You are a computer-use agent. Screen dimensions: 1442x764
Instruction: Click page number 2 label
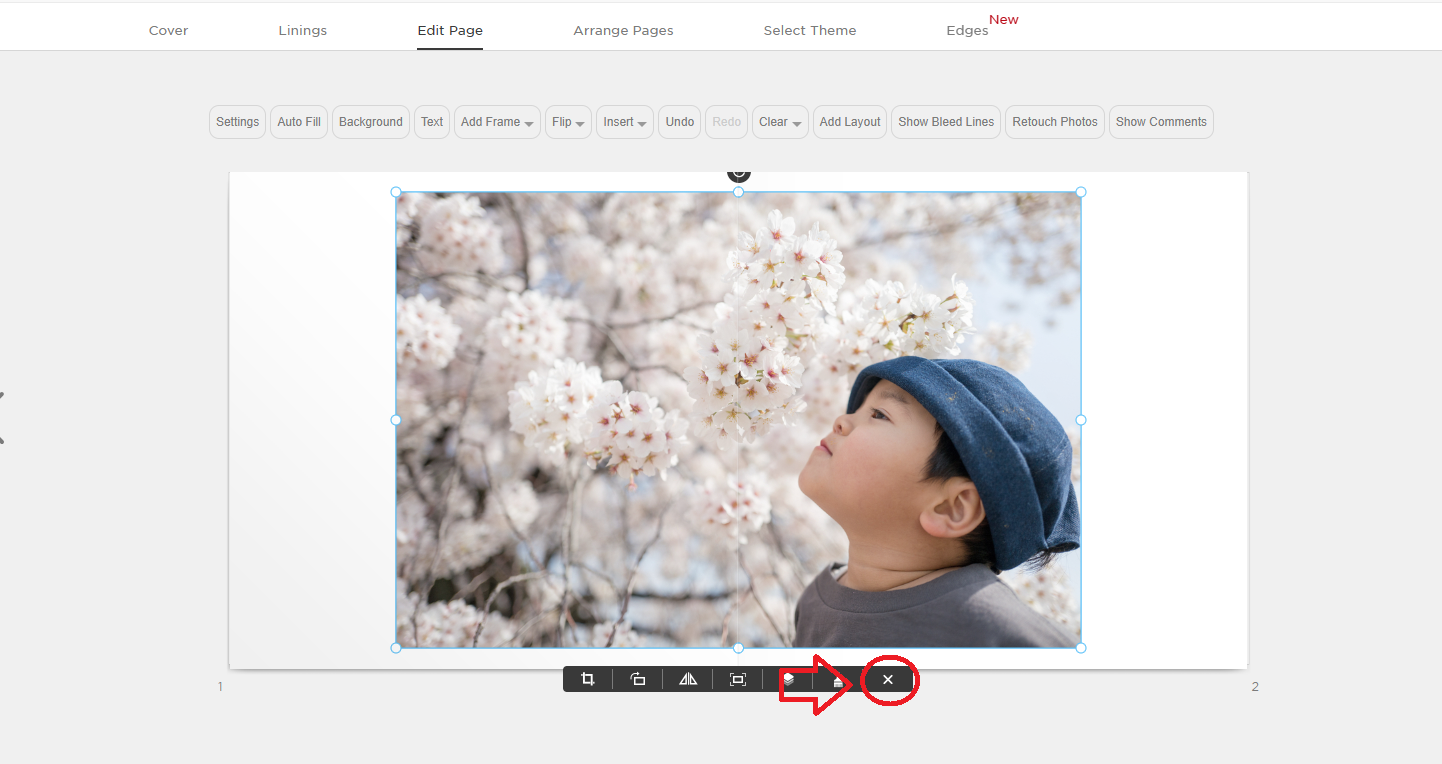point(1255,687)
